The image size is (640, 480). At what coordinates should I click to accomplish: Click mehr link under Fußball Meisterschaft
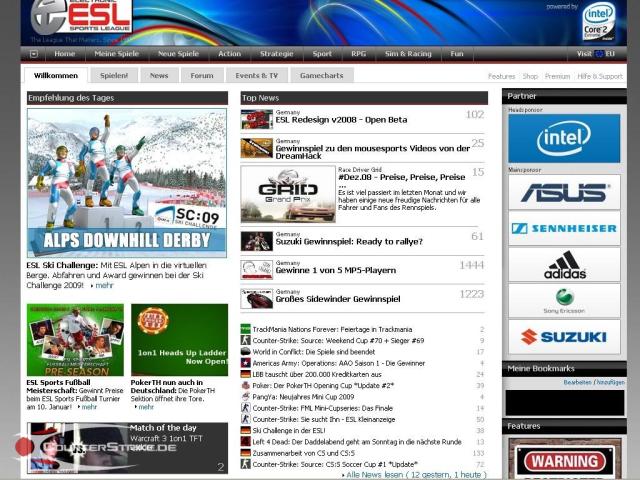coord(89,407)
